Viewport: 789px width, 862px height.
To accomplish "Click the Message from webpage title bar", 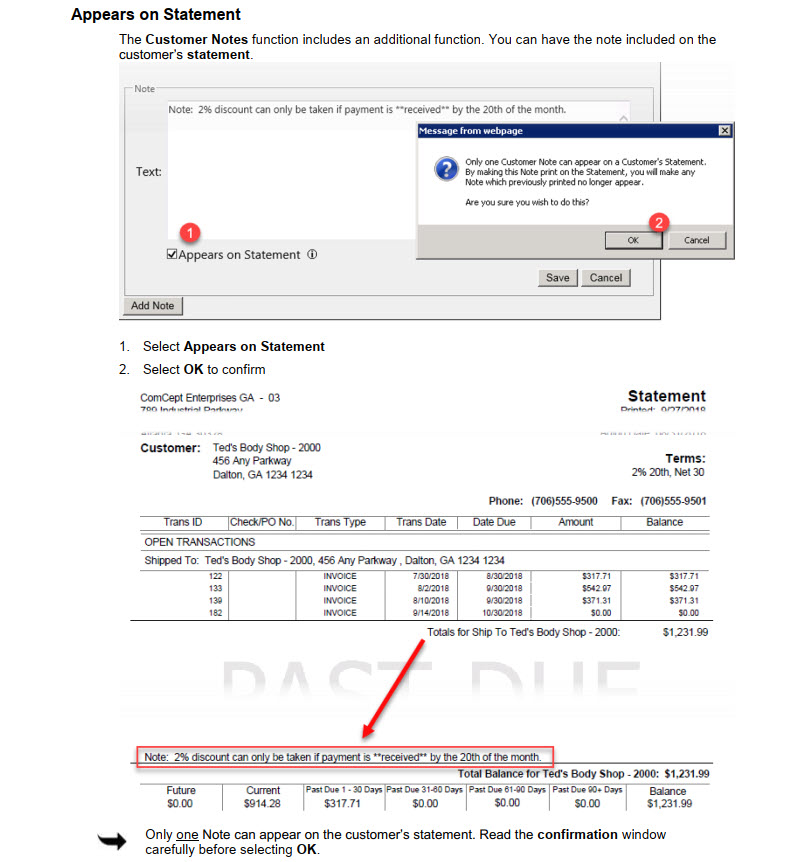I will click(x=560, y=131).
